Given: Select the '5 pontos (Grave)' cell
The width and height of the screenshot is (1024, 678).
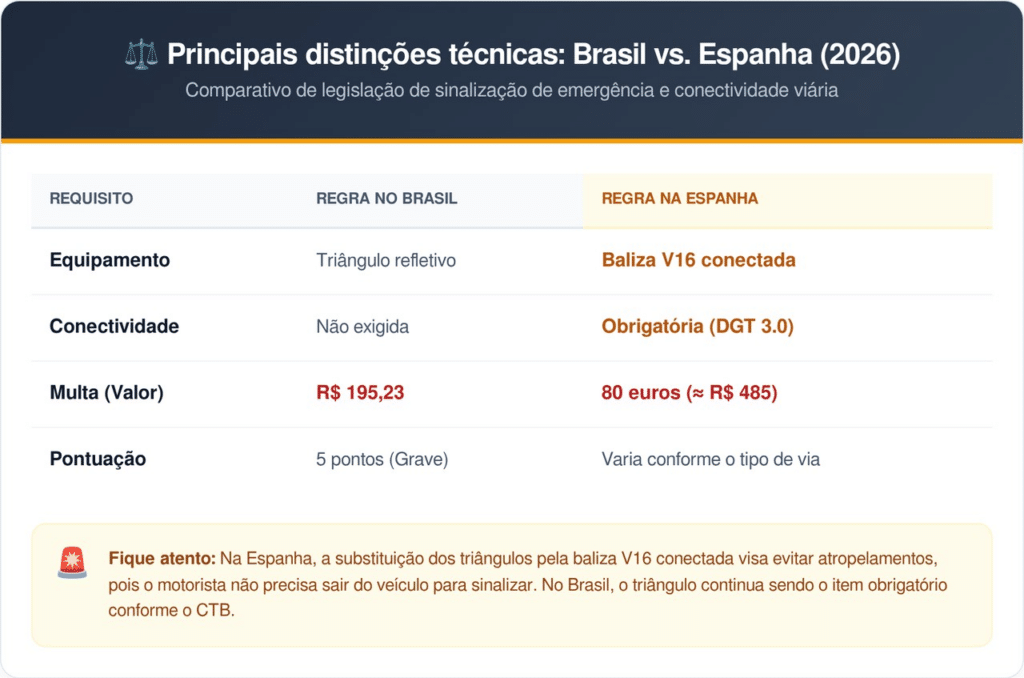Looking at the screenshot, I should pos(382,459).
